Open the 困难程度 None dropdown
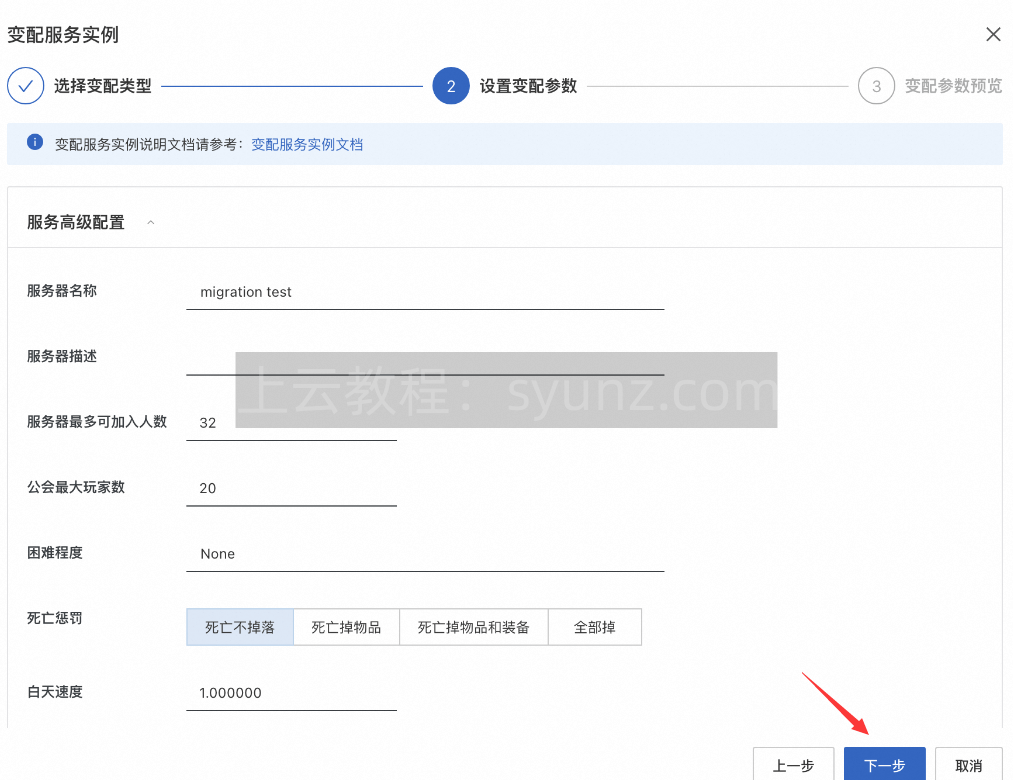Screen dimensions: 1013x780 [x=425, y=554]
